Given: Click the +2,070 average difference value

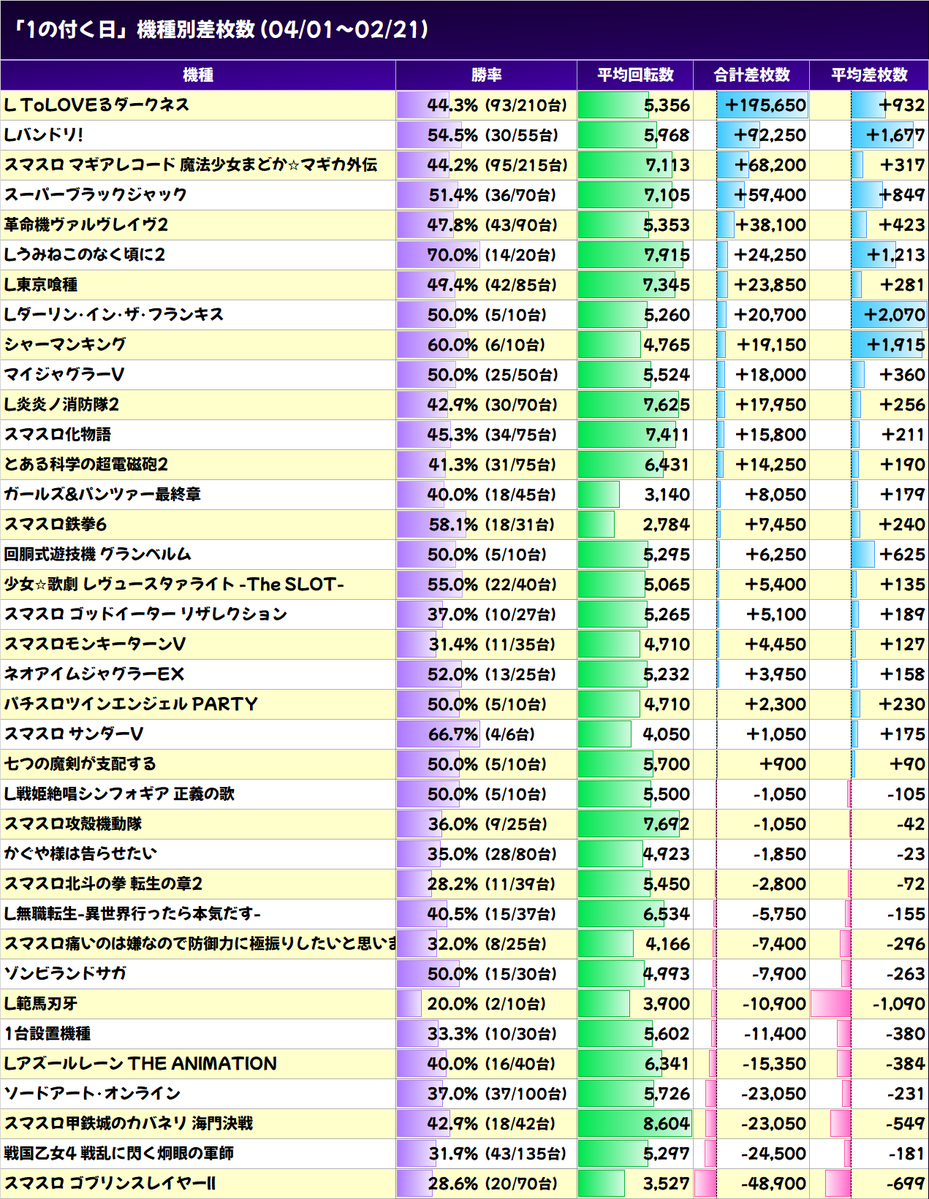Looking at the screenshot, I should [895, 314].
